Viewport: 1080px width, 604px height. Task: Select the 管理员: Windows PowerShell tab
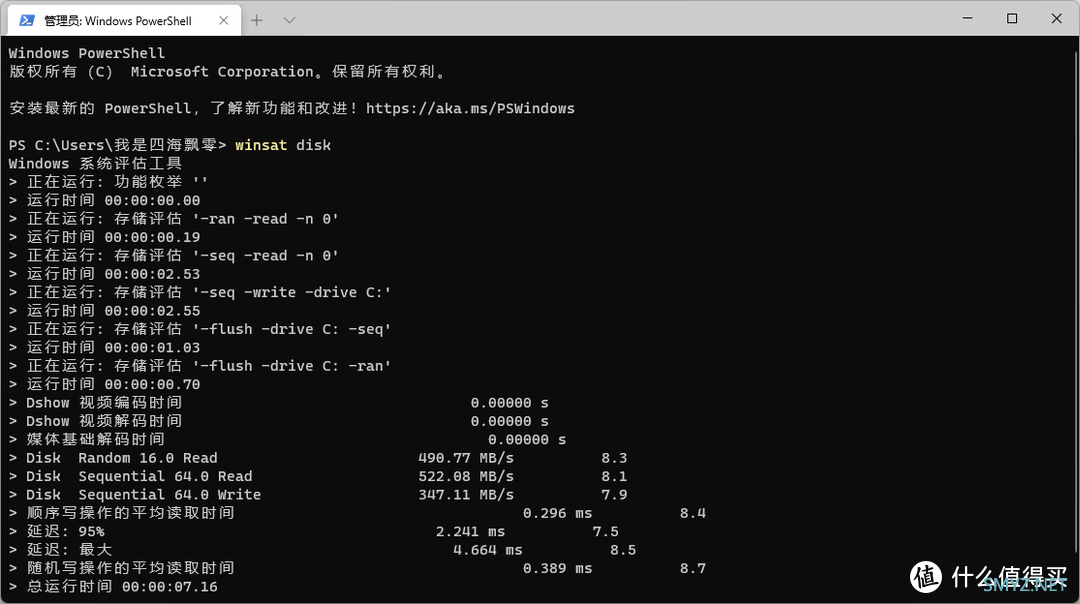124,21
